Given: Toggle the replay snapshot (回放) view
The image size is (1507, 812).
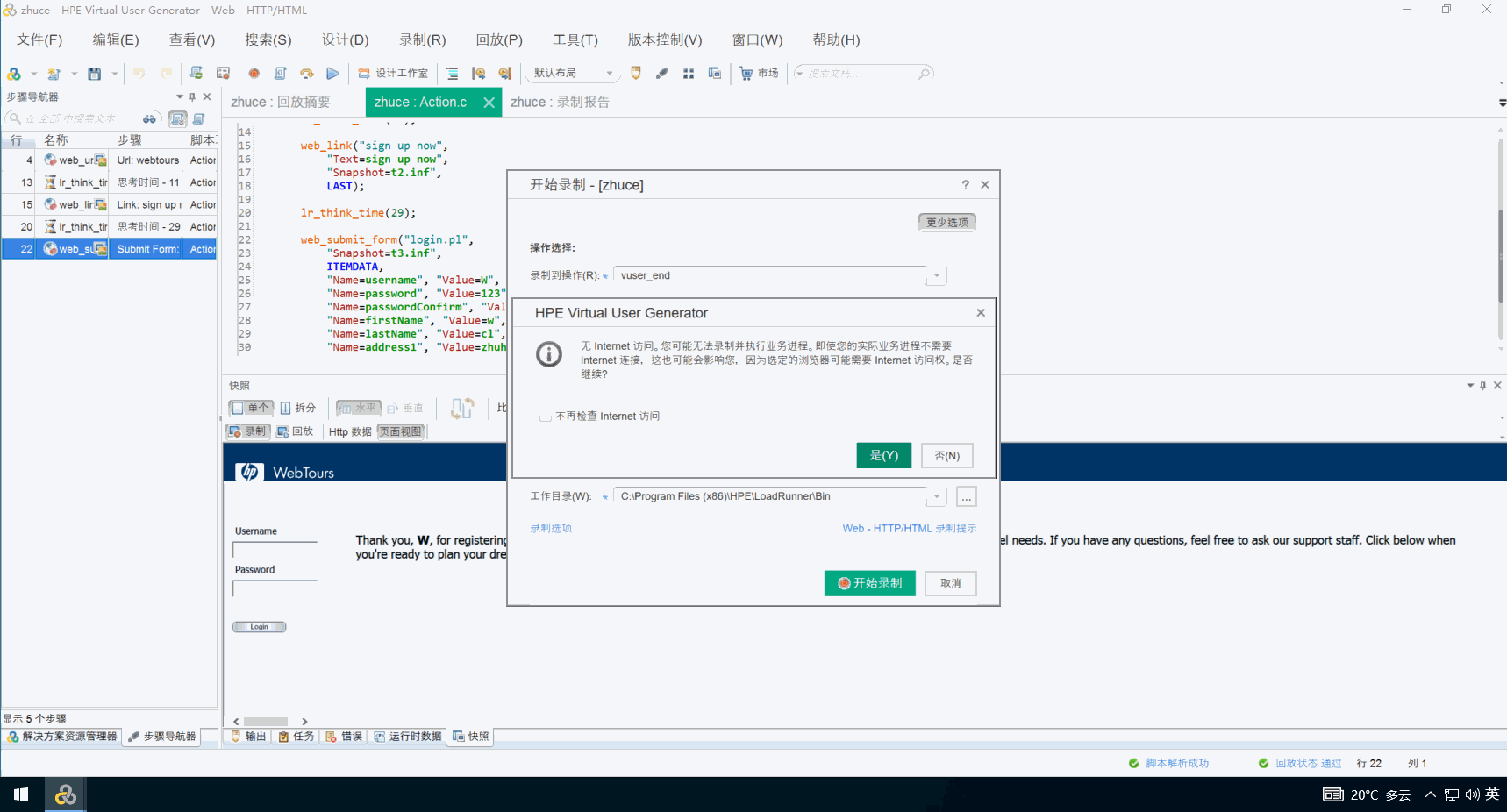Looking at the screenshot, I should click(x=295, y=431).
